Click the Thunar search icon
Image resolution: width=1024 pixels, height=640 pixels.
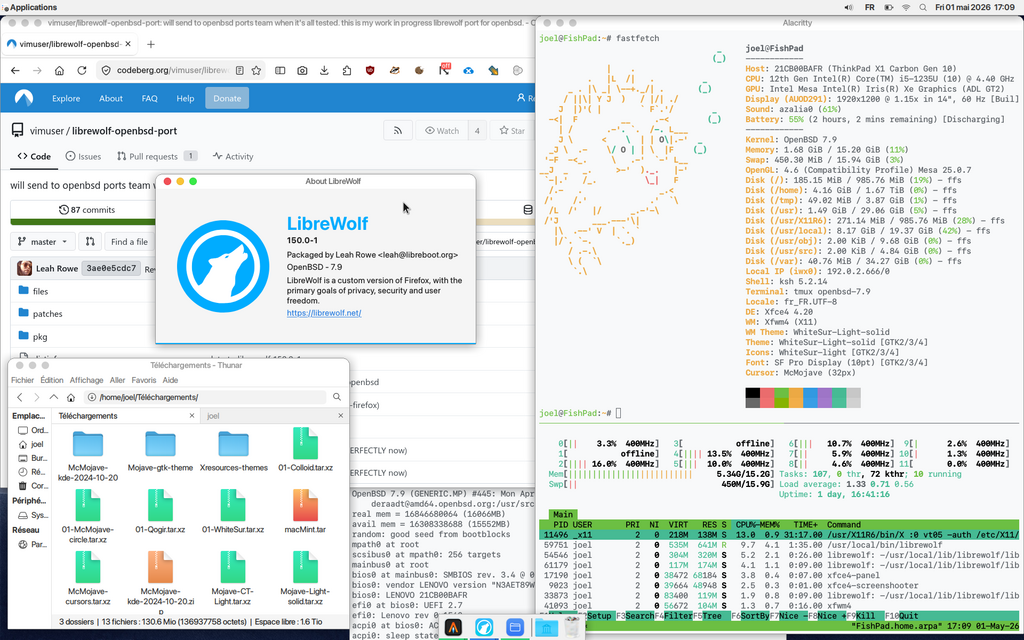[x=337, y=397]
